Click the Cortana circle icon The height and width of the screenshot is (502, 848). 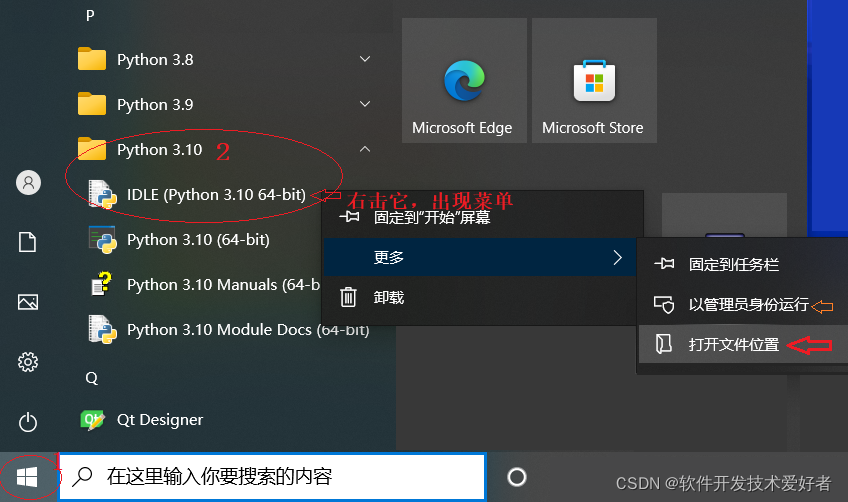[516, 477]
